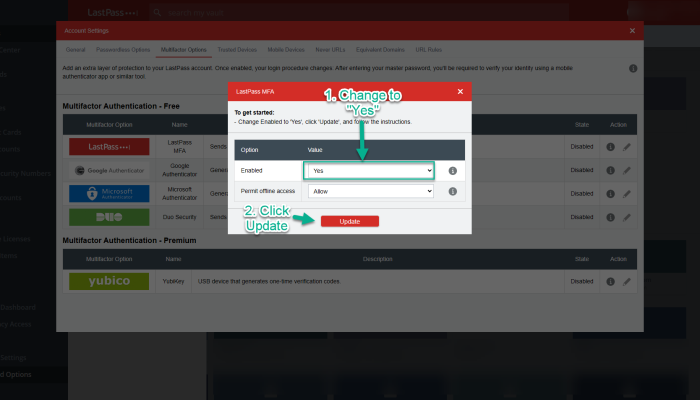The height and width of the screenshot is (400, 700).
Task: Open the Permit offline access dropdown
Action: pos(371,191)
